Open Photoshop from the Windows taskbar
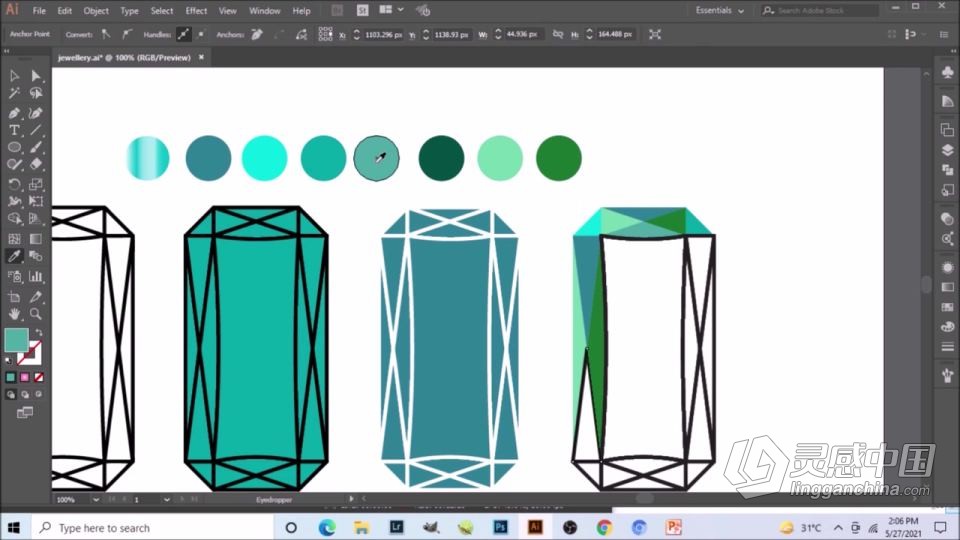The image size is (960, 540). [x=500, y=527]
